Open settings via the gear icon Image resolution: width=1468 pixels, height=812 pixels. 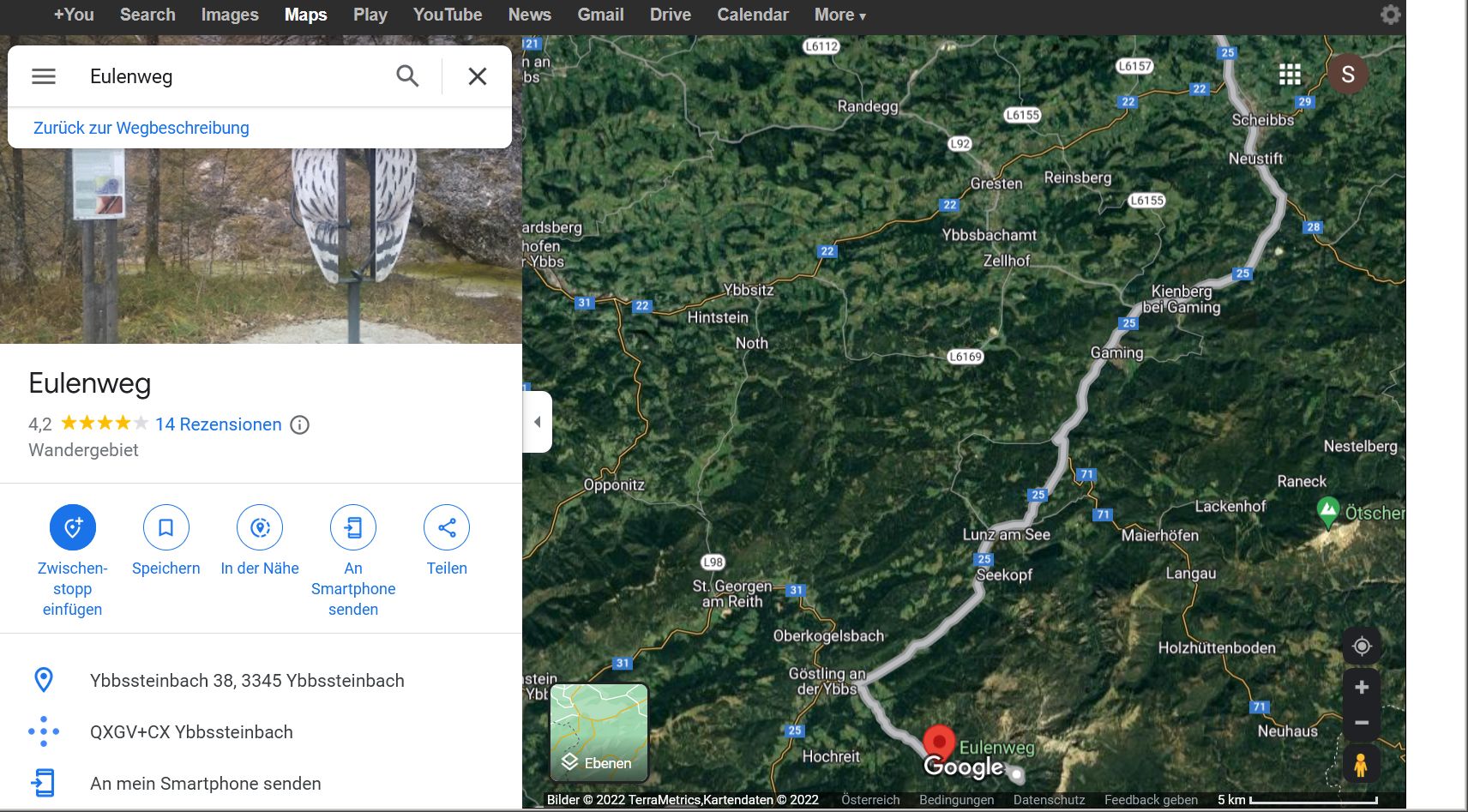click(x=1391, y=15)
